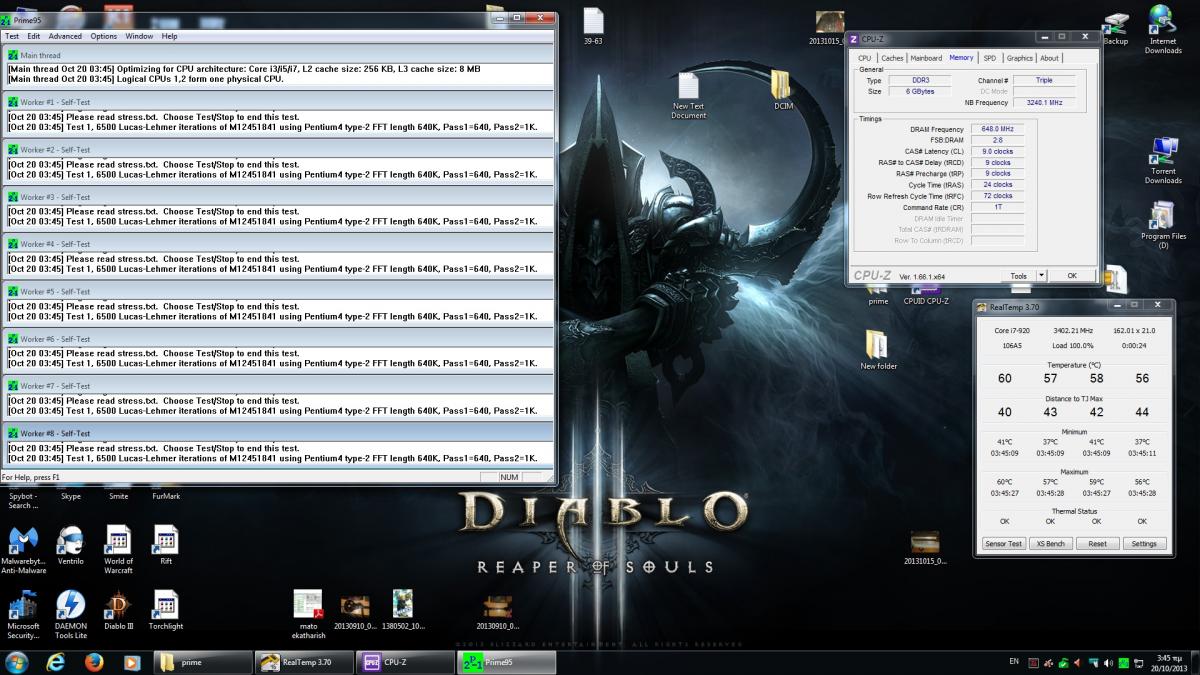Open Windows Media Player from the taskbar
The image size is (1200, 675).
pos(131,662)
